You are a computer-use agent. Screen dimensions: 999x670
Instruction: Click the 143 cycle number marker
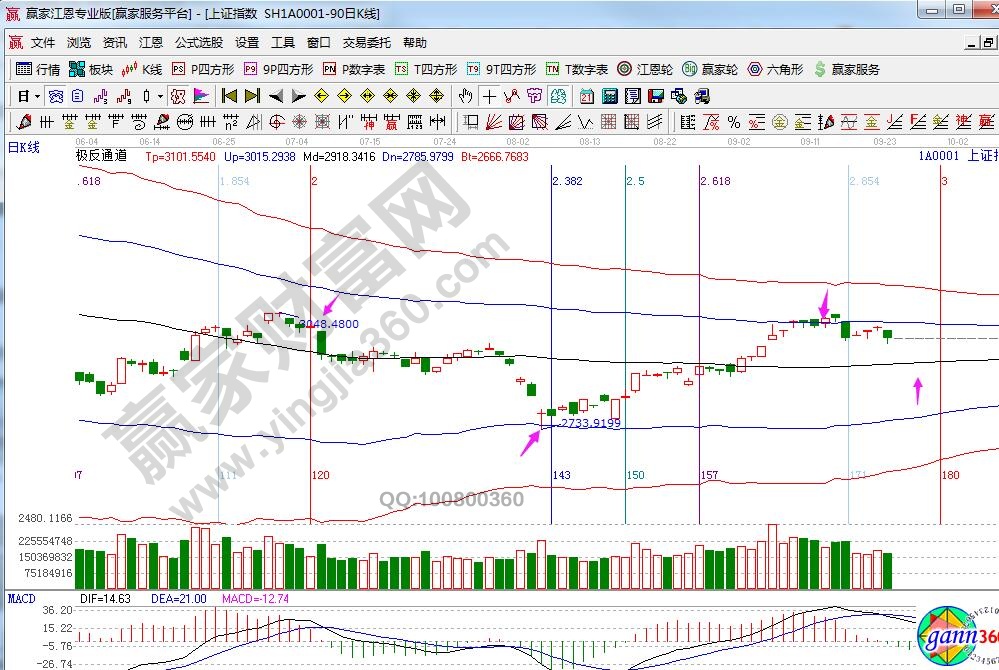(561, 474)
